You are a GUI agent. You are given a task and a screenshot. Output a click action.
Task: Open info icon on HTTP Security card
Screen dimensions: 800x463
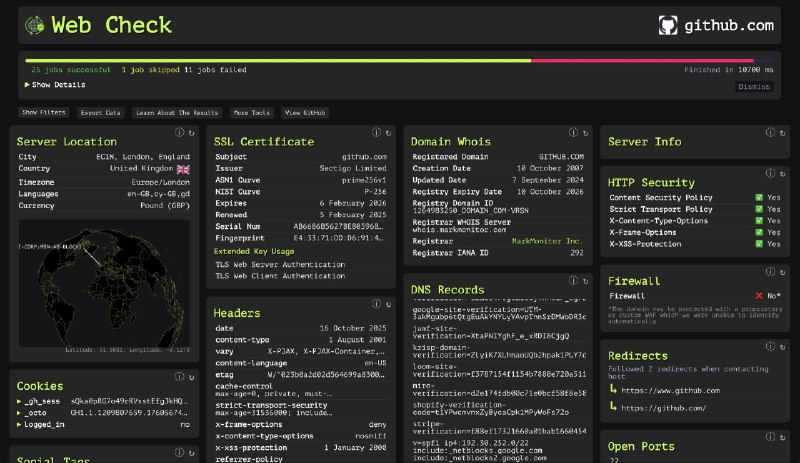tap(769, 174)
